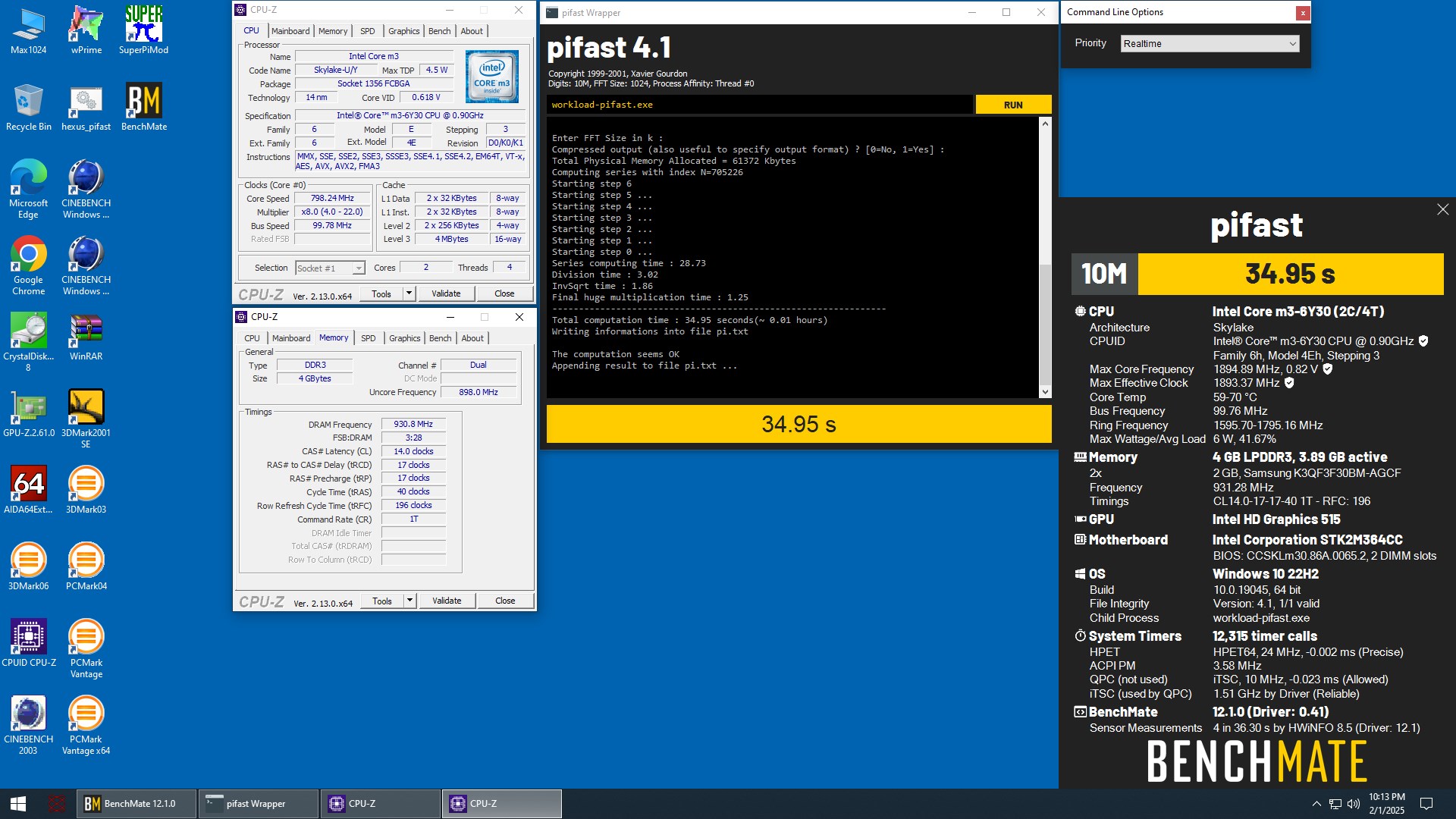This screenshot has width=1456, height=819.
Task: Open the WinRAR desktop icon
Action: tap(86, 337)
